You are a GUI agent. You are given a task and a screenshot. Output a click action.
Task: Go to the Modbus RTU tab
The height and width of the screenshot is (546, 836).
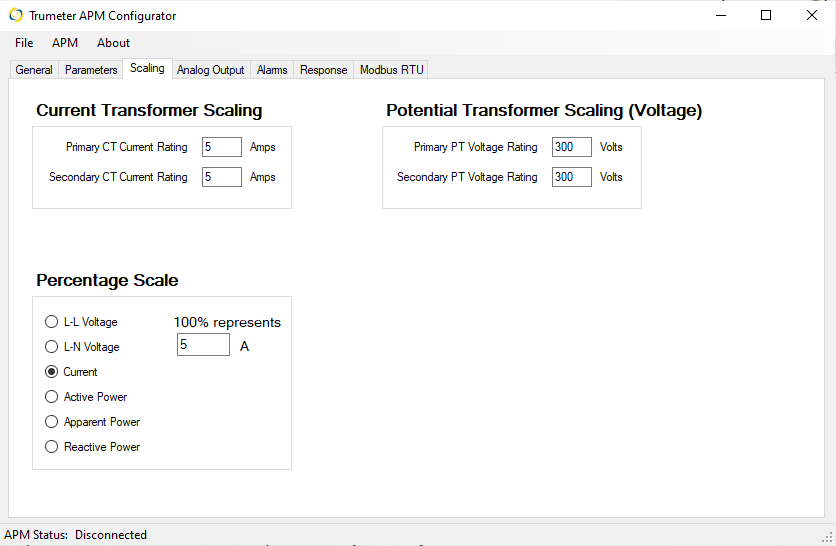[392, 70]
